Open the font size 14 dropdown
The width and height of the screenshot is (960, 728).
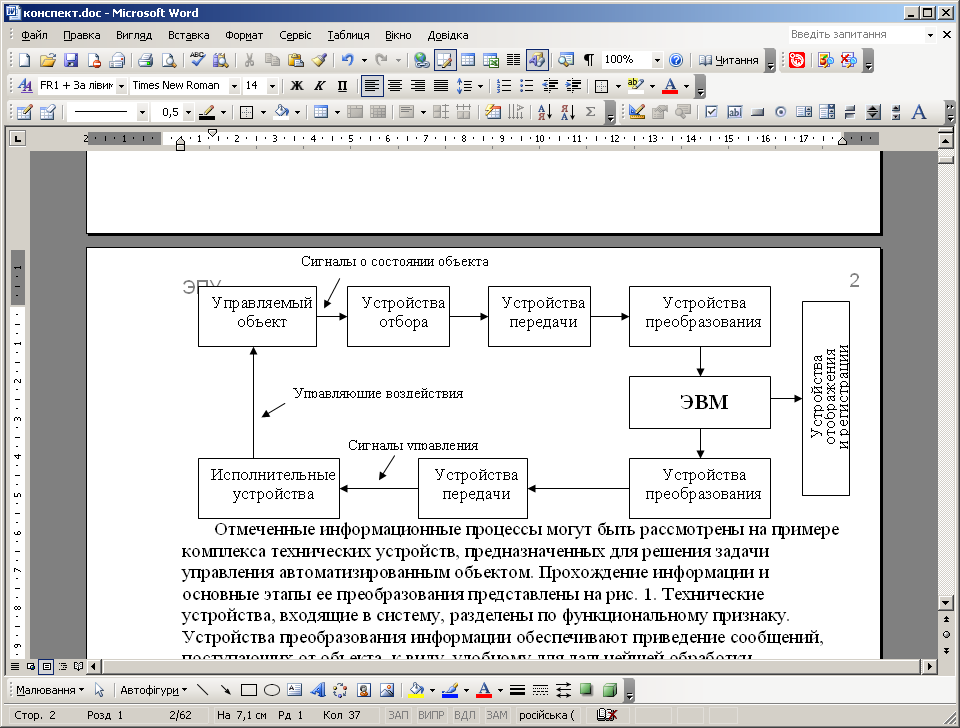[272, 86]
